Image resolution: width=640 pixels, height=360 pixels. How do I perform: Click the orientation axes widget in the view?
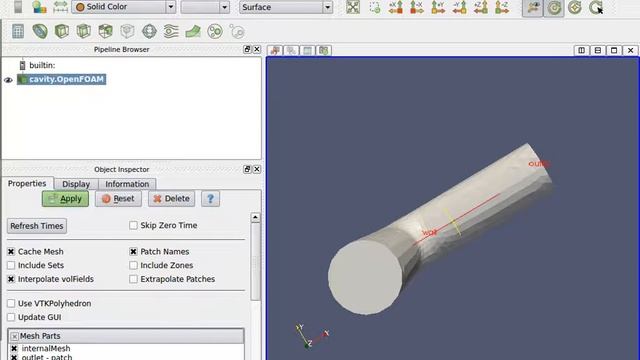tap(311, 336)
